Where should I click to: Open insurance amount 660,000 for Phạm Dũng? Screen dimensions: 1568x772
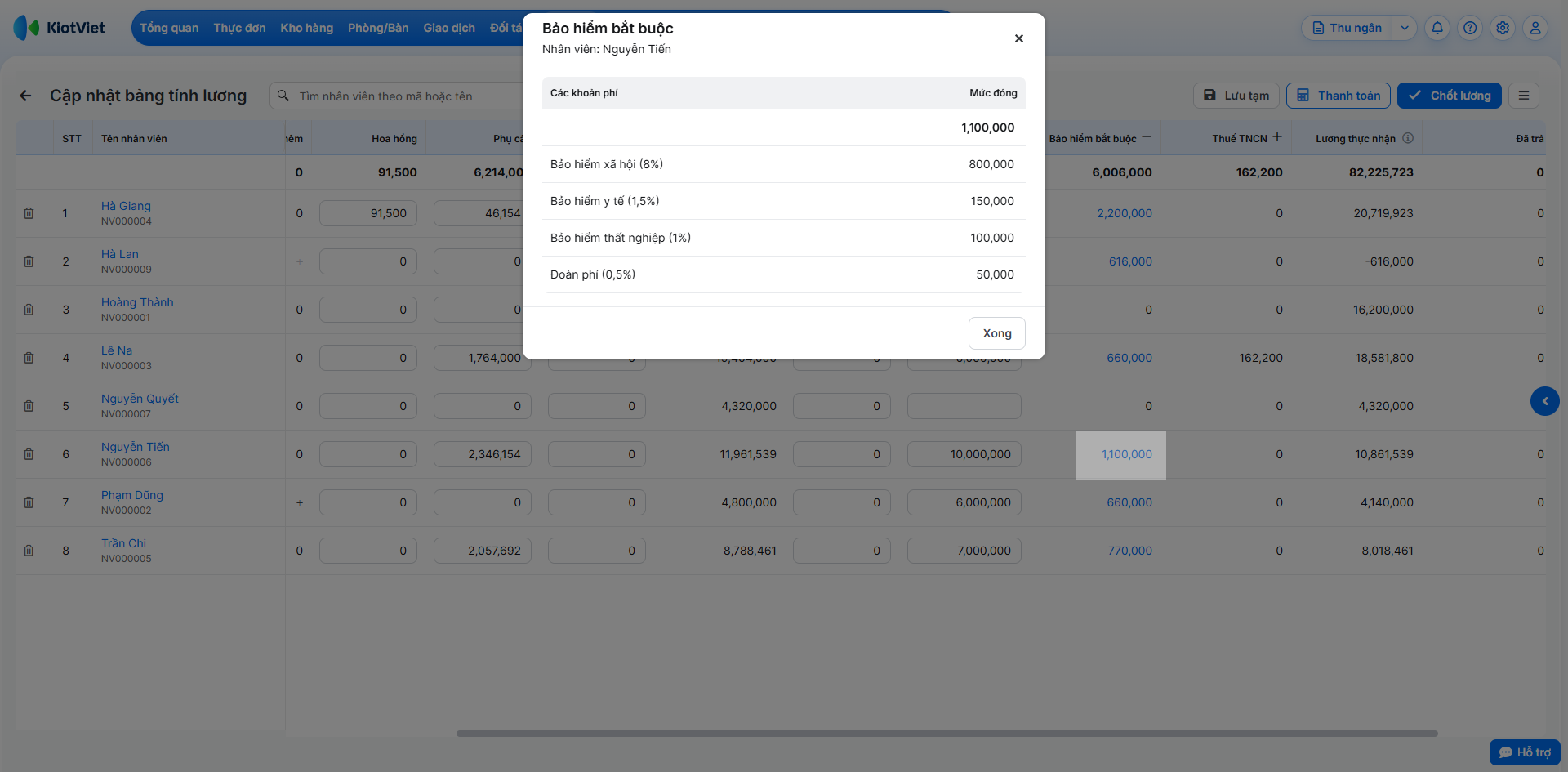point(1129,502)
